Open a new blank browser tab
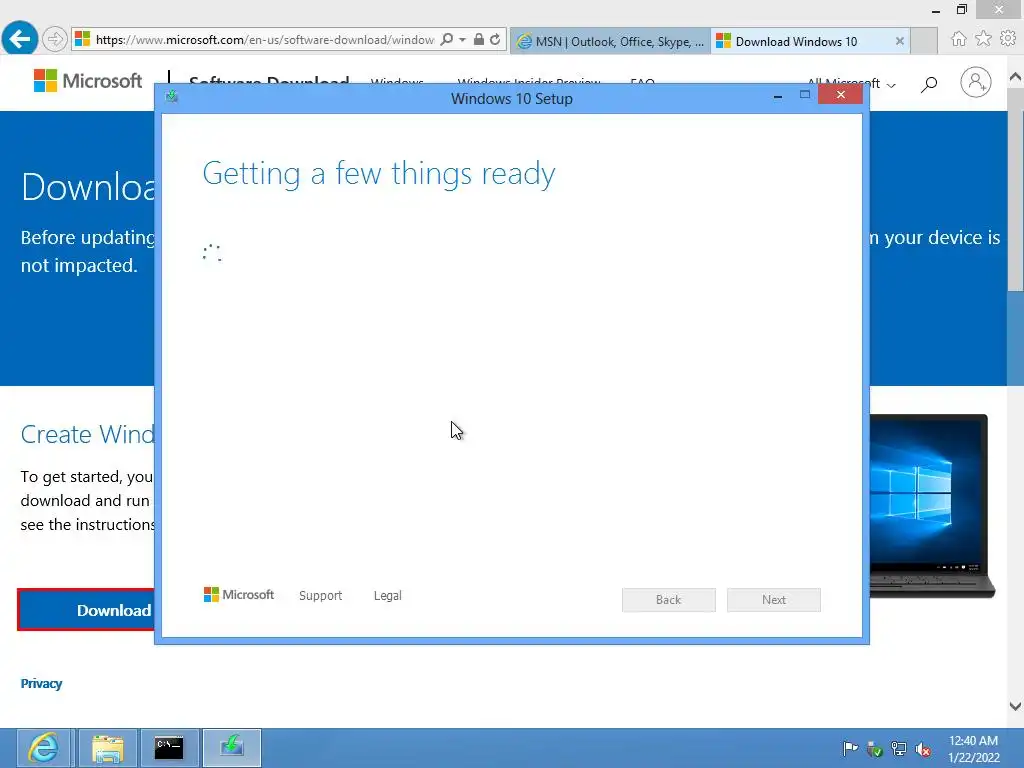Screen dimensions: 1024x768 tap(924, 41)
